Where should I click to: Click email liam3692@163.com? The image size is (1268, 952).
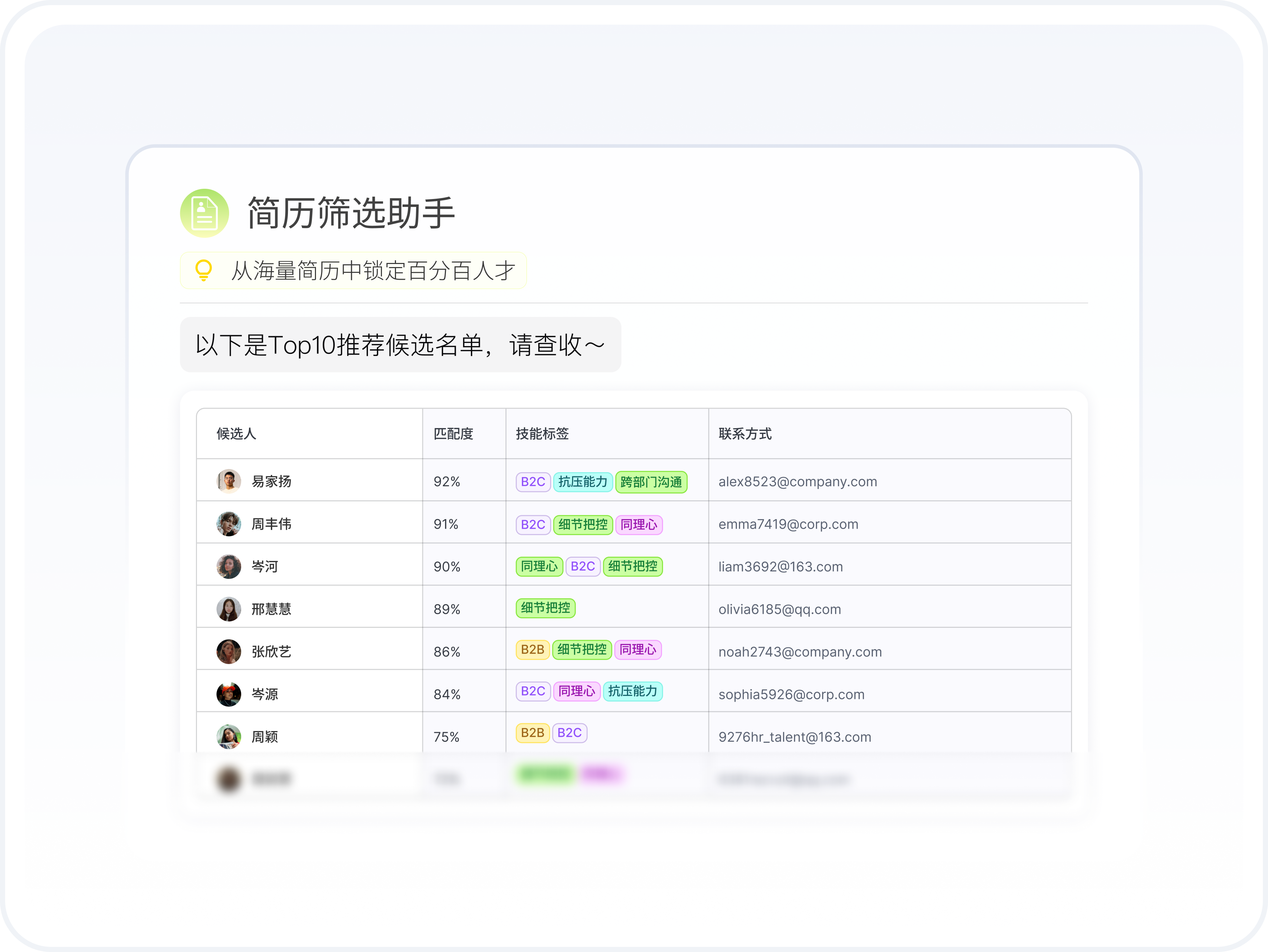pyautogui.click(x=781, y=566)
